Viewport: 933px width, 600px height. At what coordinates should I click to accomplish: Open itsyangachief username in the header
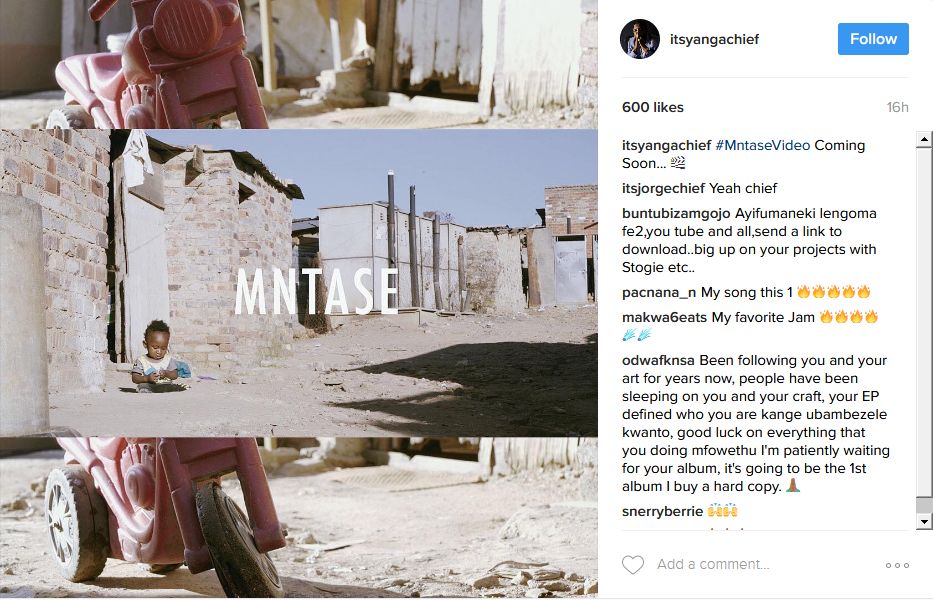click(x=714, y=39)
